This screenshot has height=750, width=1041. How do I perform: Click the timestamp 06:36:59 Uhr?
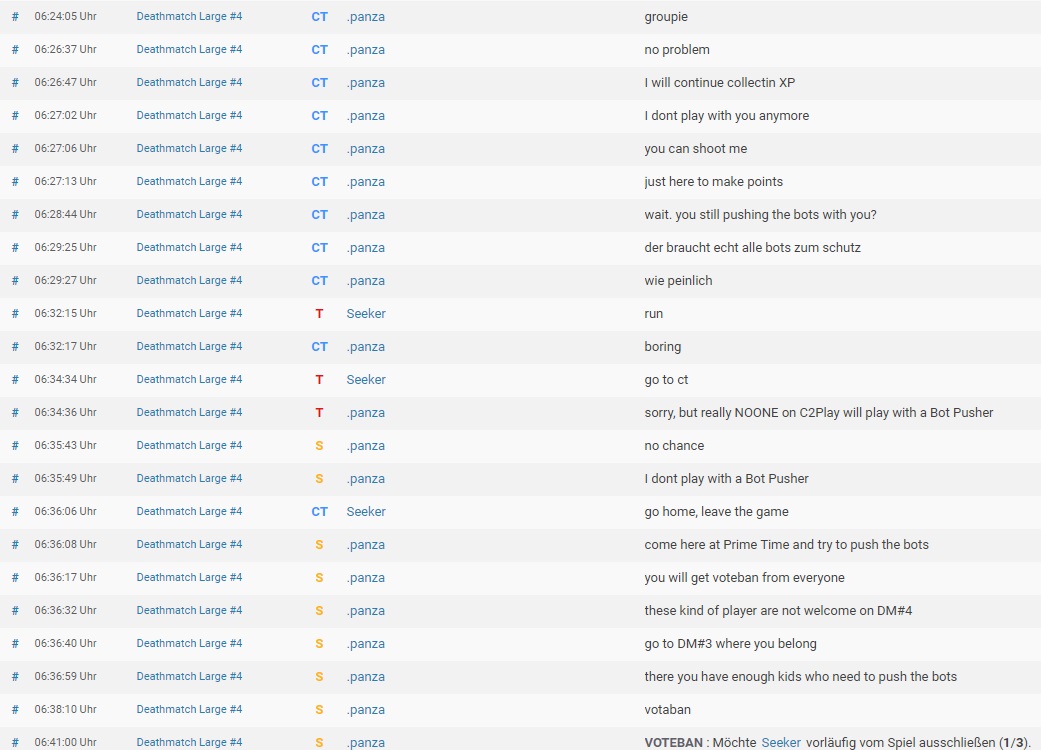pyautogui.click(x=66, y=676)
